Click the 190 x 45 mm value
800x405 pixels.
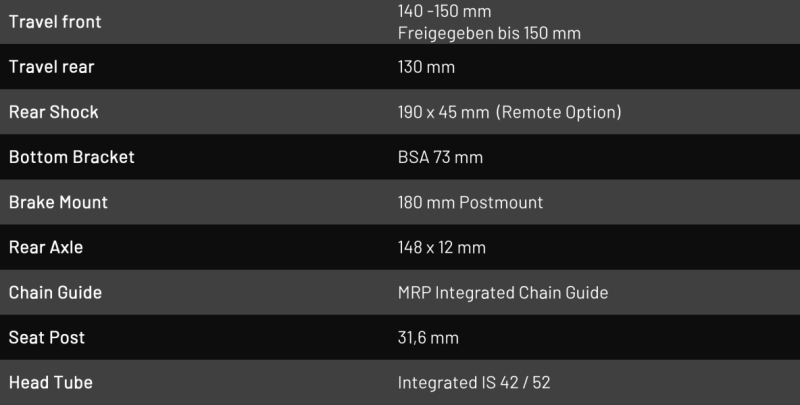(443, 112)
